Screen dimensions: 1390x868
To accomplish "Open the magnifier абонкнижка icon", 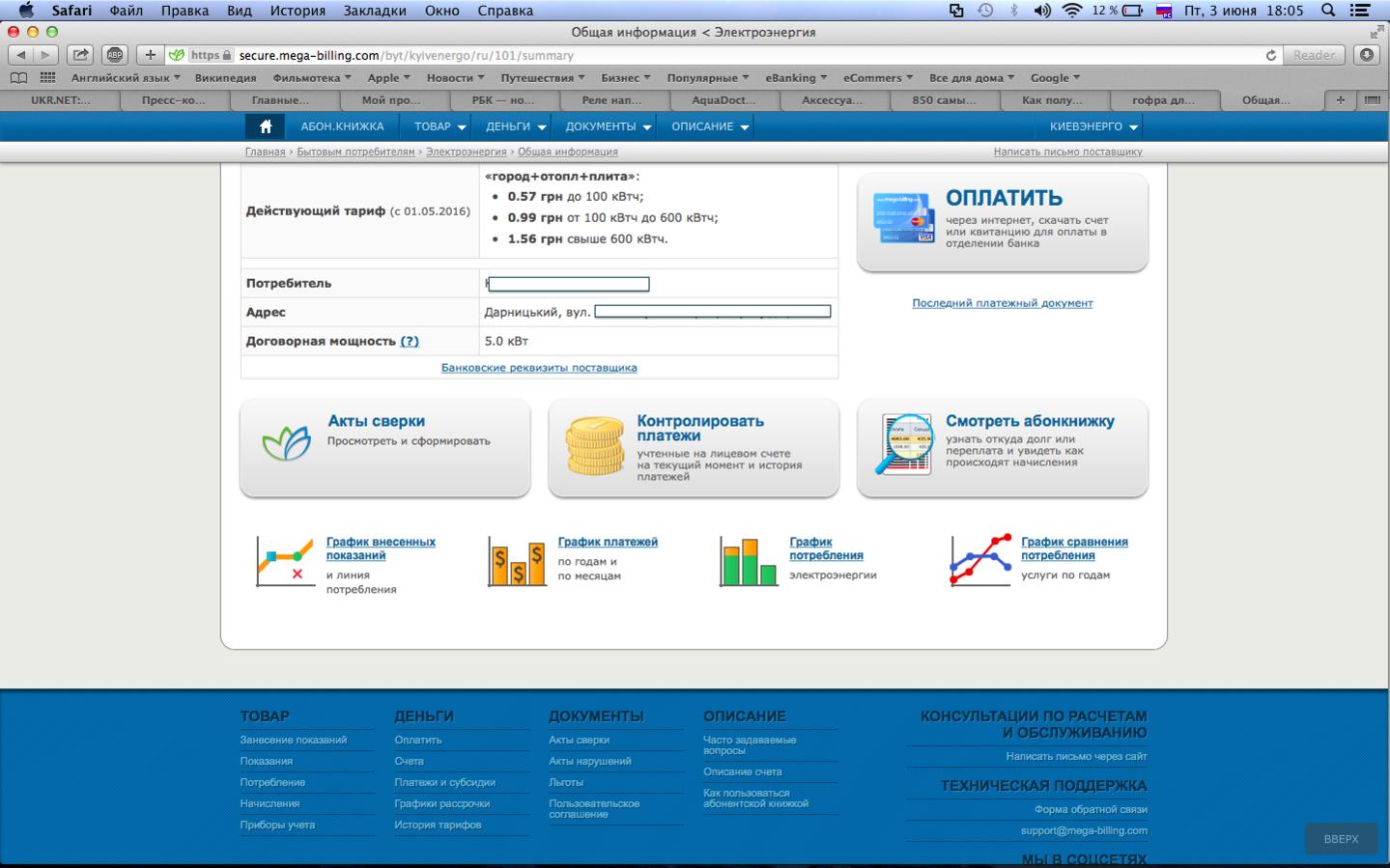I will click(904, 445).
